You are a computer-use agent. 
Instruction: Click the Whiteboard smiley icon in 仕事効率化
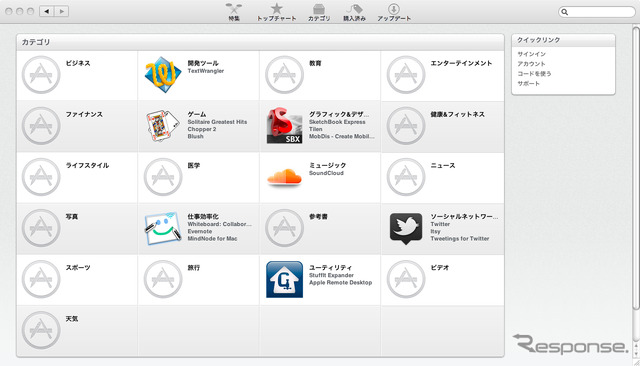click(x=163, y=228)
